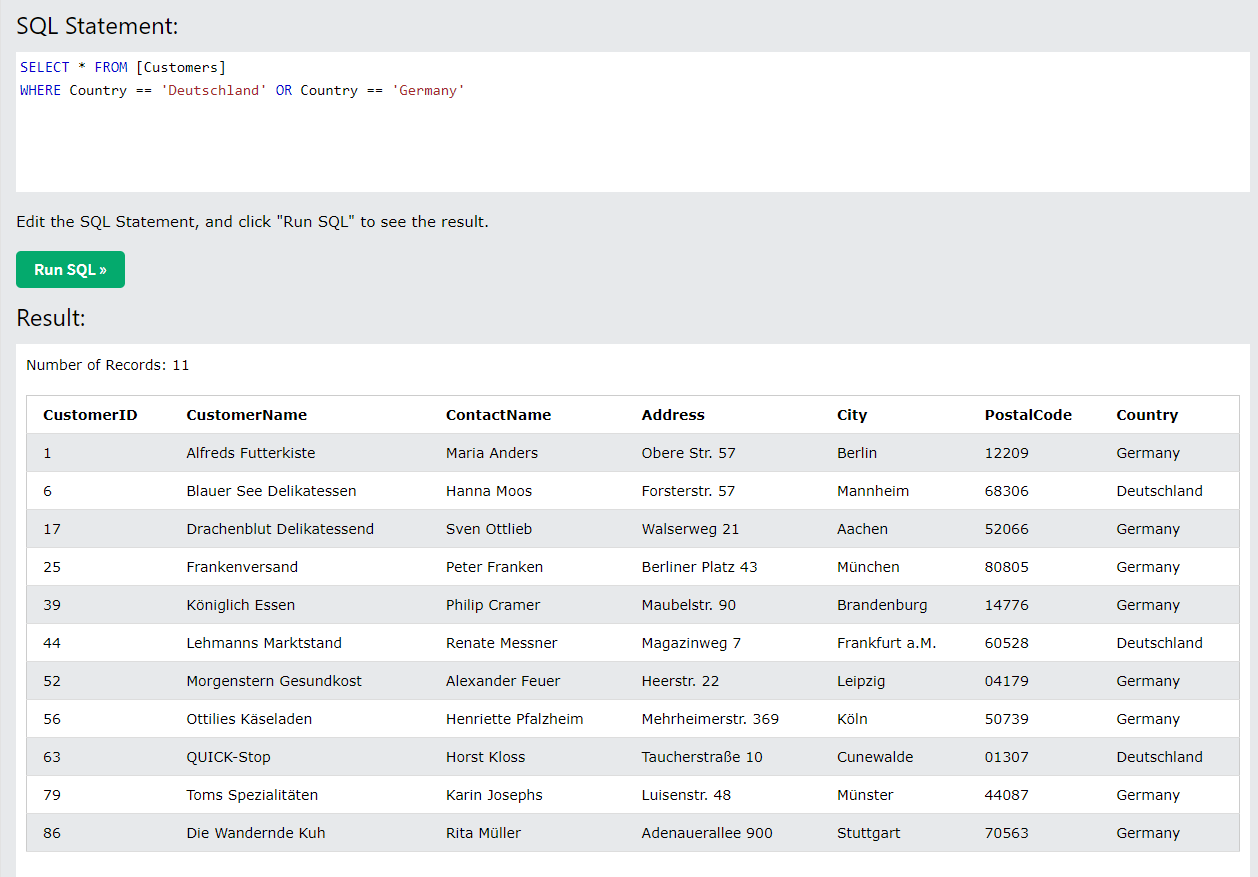
Task: Click Lehmanns Marktstand customer name
Action: tap(264, 643)
